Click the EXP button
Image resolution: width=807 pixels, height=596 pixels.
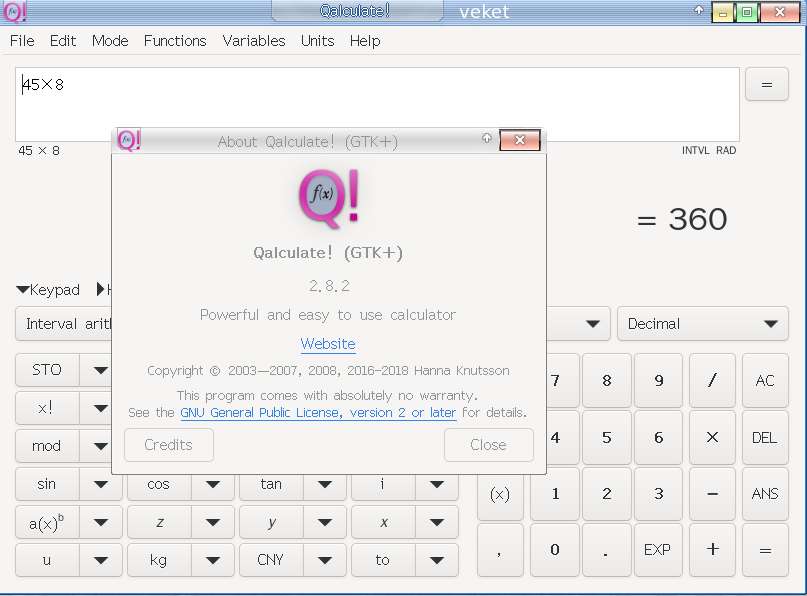tap(658, 550)
